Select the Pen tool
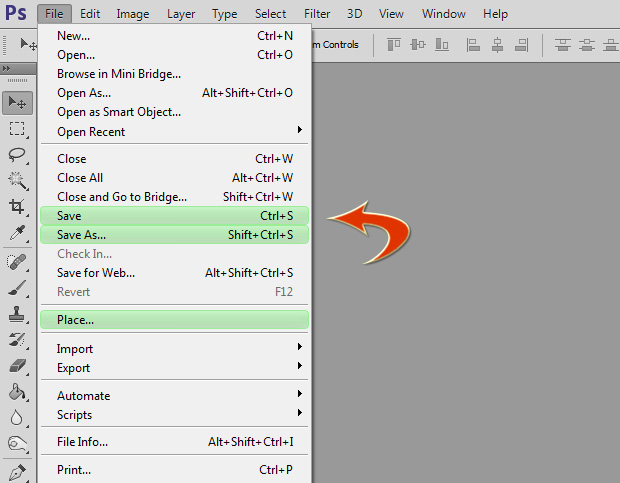This screenshot has width=620, height=483. 17,473
